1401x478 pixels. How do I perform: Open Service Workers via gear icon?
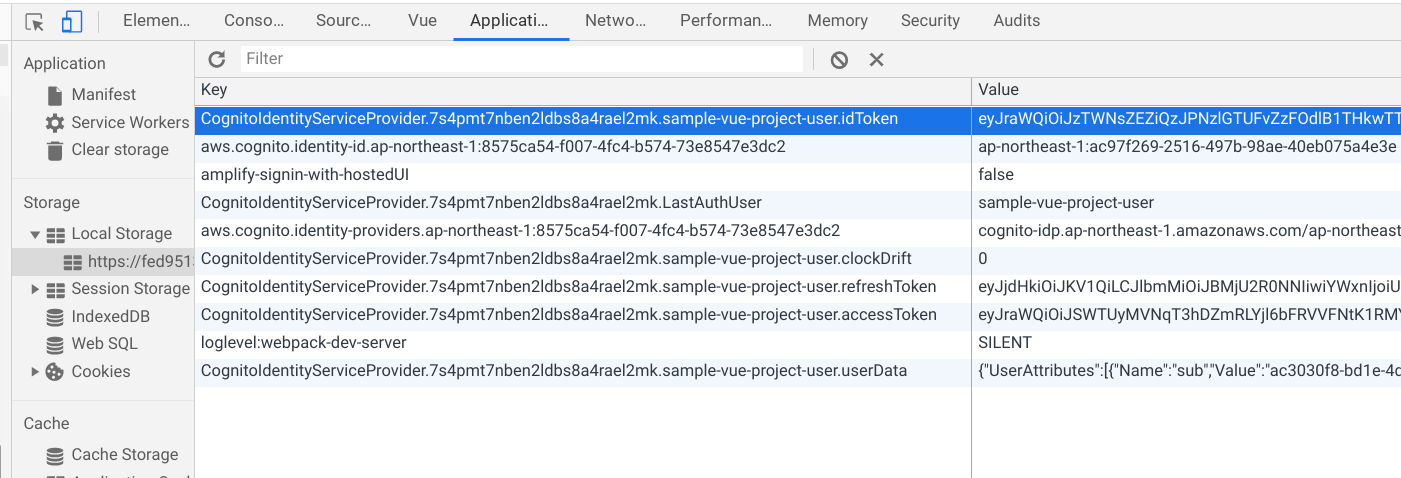(55, 122)
